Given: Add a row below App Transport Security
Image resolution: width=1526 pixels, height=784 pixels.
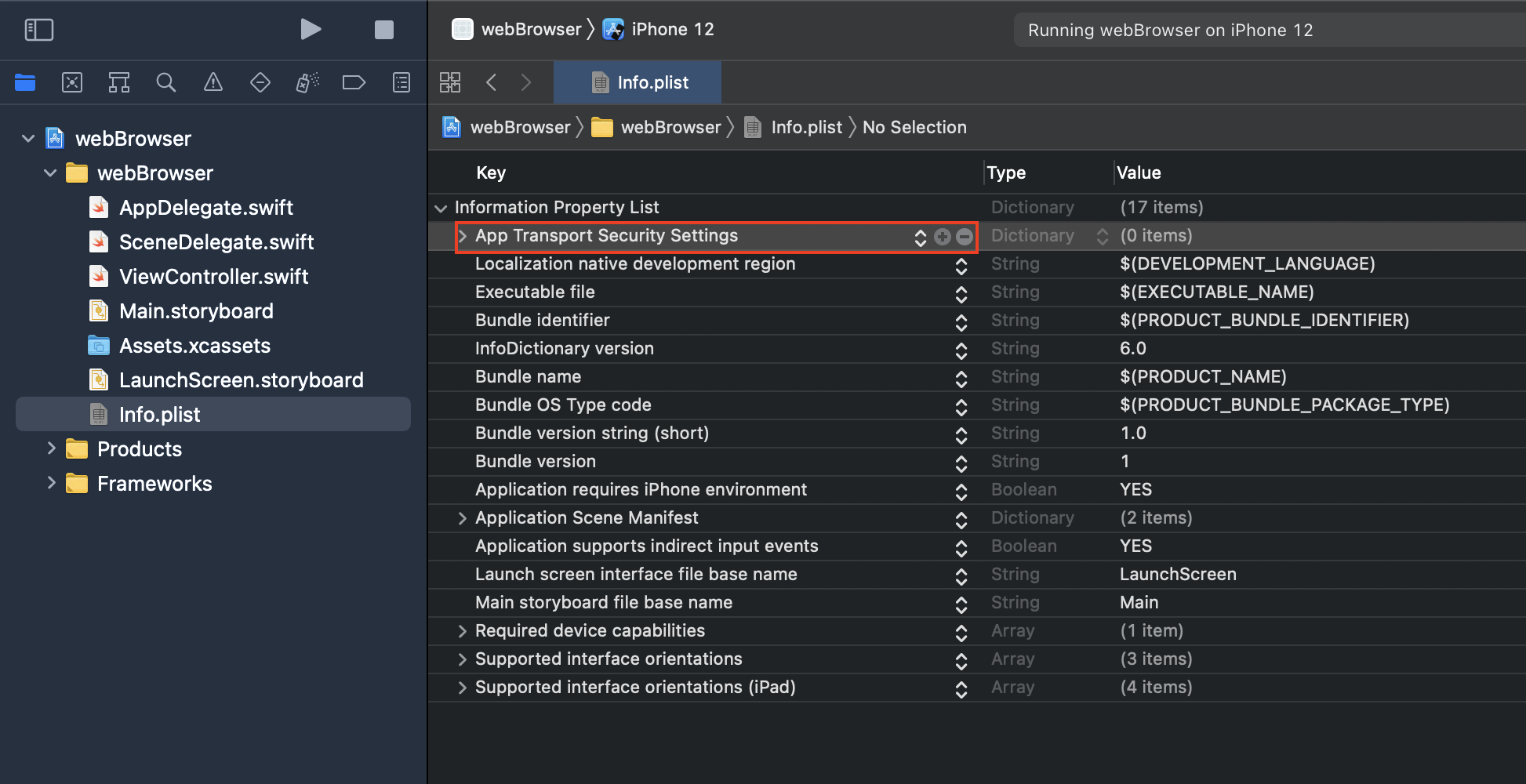Looking at the screenshot, I should [943, 237].
